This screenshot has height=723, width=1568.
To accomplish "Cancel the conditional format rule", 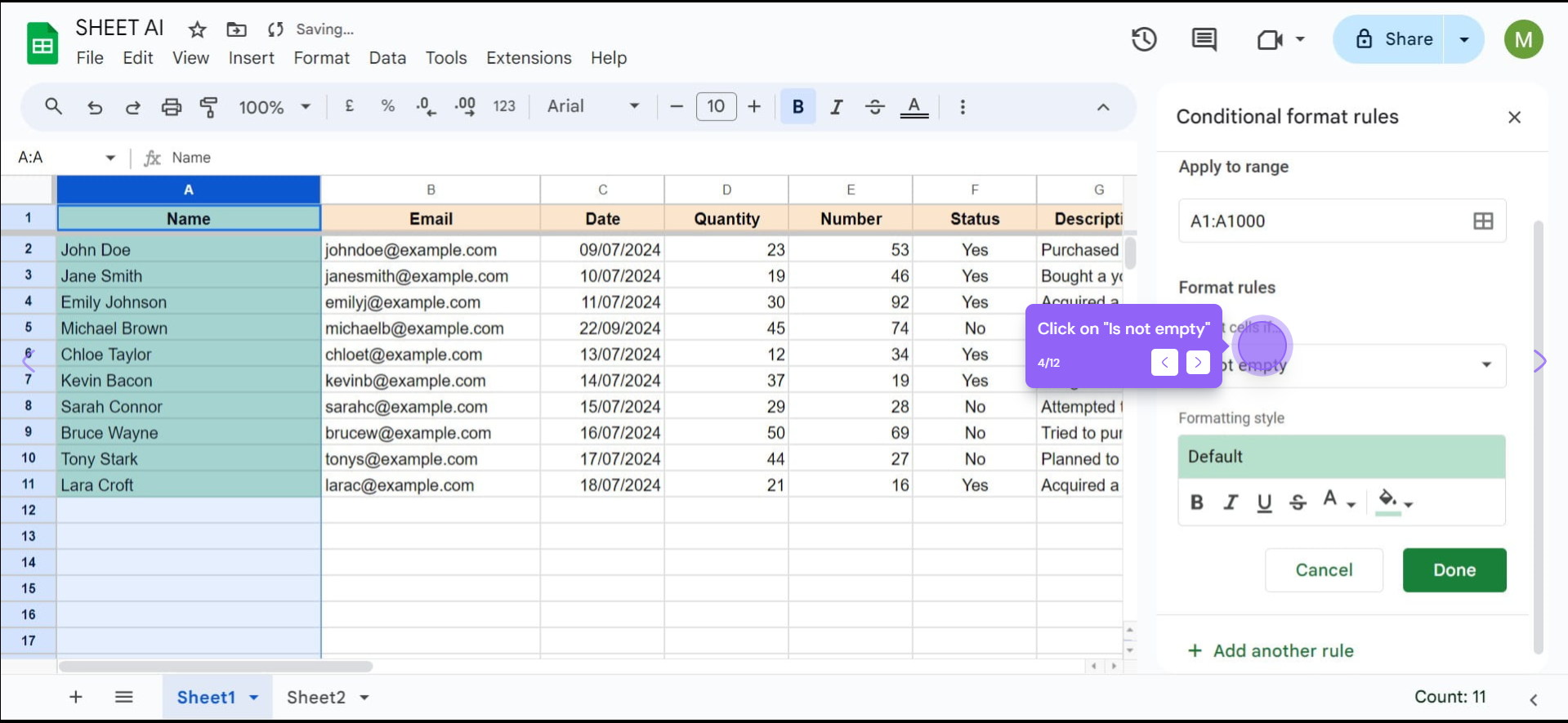I will coord(1324,570).
